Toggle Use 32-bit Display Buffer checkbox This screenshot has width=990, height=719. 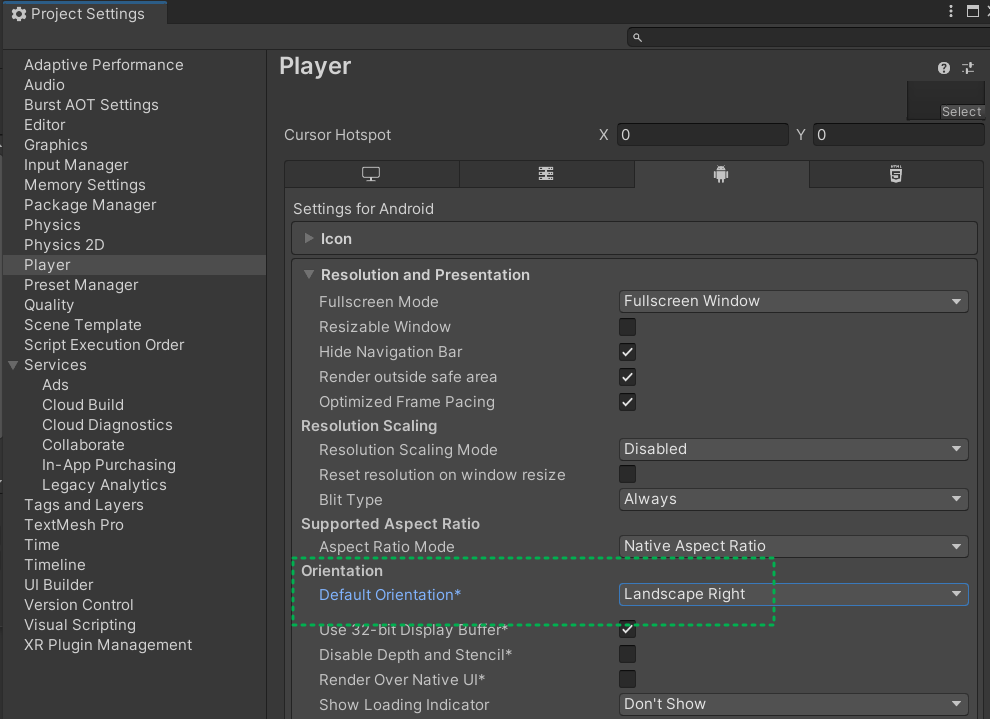click(x=627, y=629)
